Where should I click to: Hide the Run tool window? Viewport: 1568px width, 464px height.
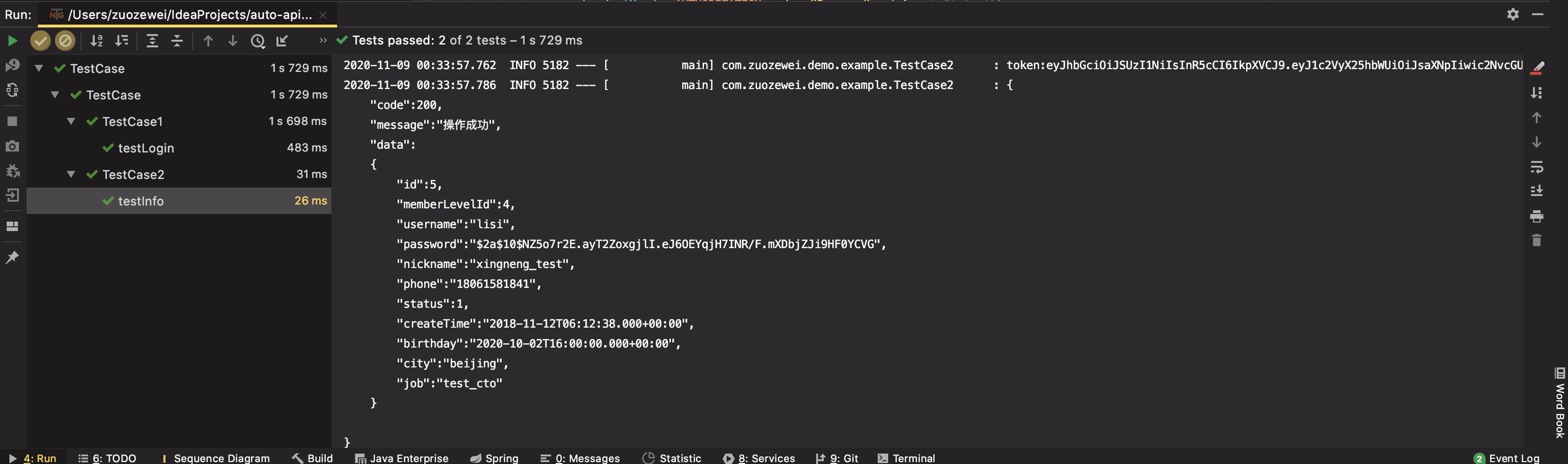pyautogui.click(x=1538, y=14)
